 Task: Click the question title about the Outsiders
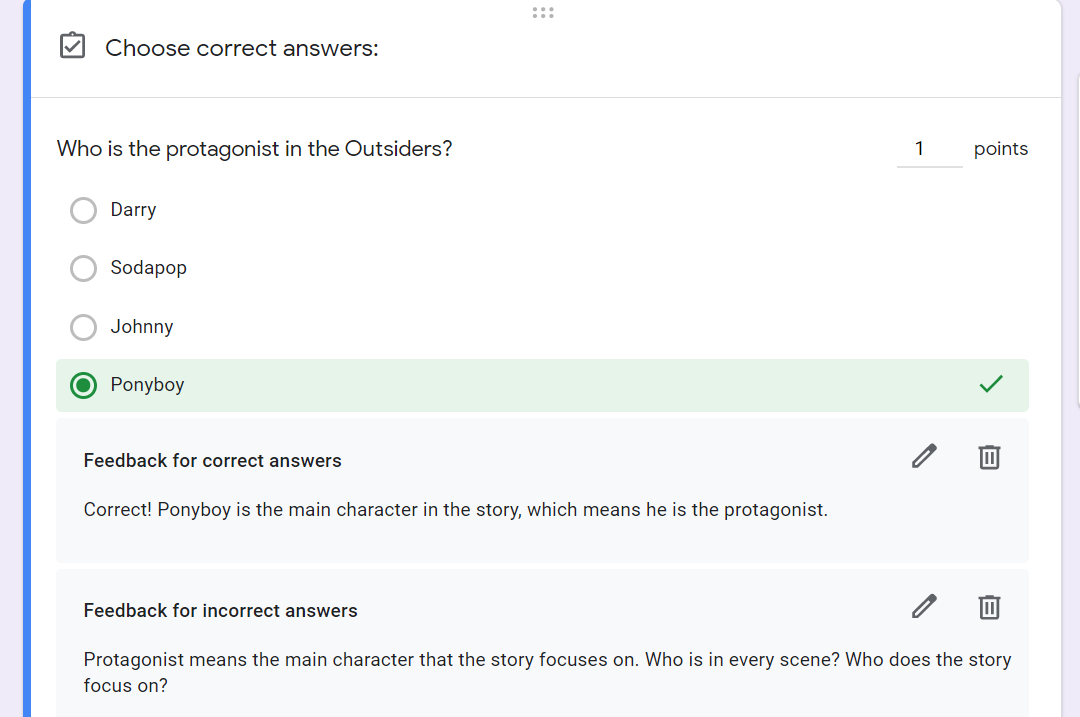[x=255, y=149]
